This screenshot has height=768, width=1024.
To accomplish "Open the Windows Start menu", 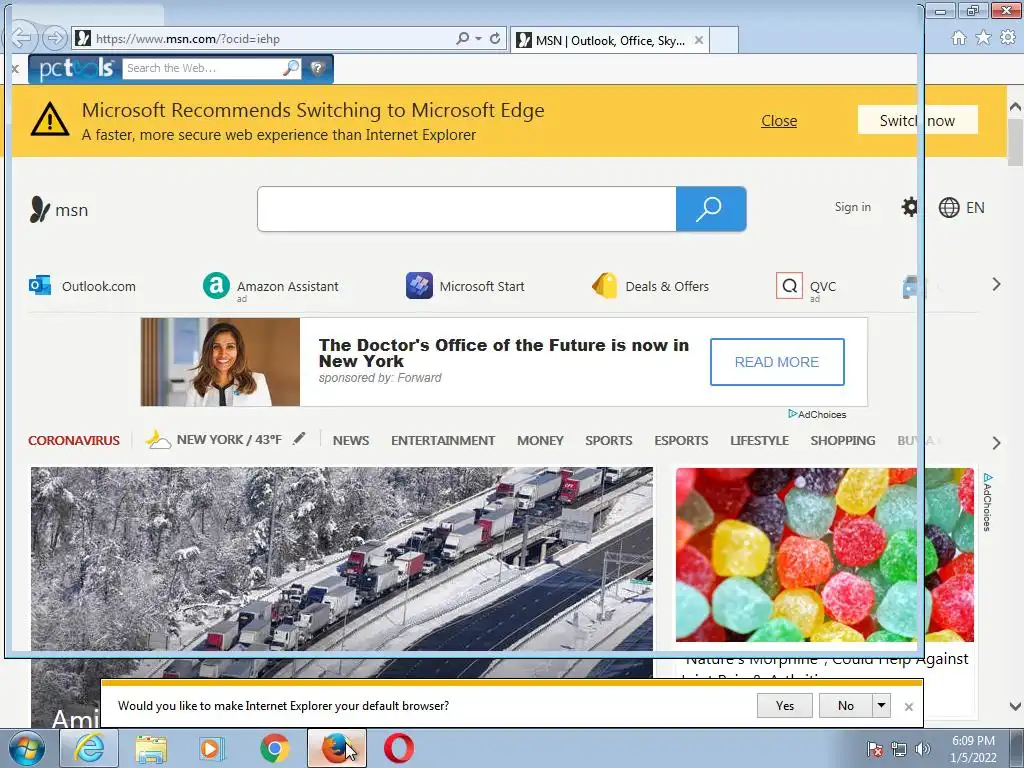I will point(26,748).
